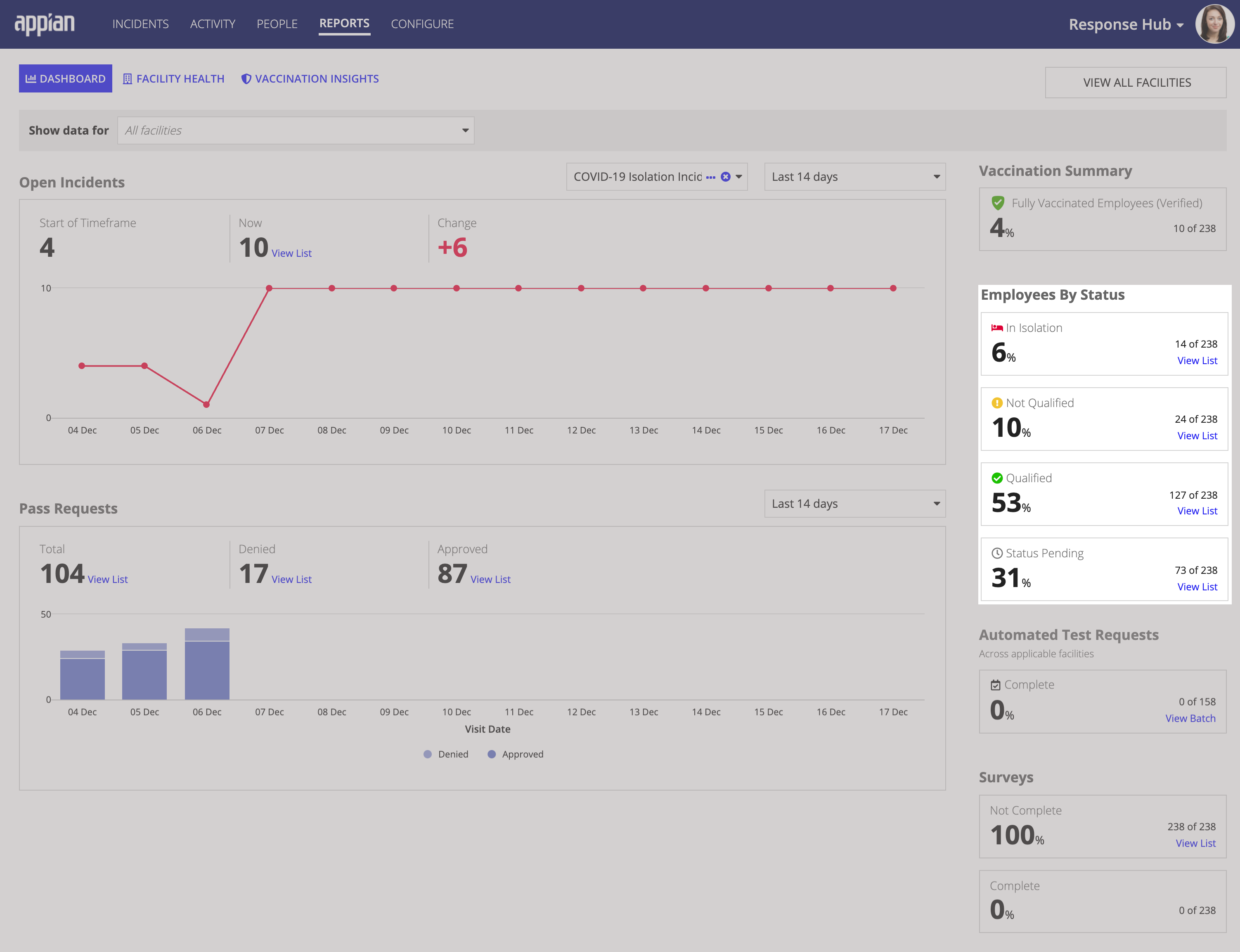Click the 07 Dec data point
This screenshot has width=1240, height=952.
point(269,289)
